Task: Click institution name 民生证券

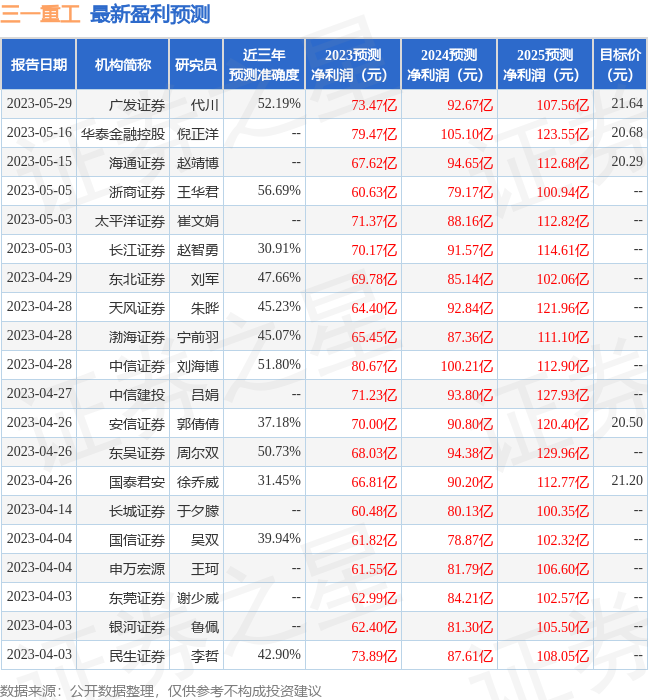Action: click(x=137, y=656)
